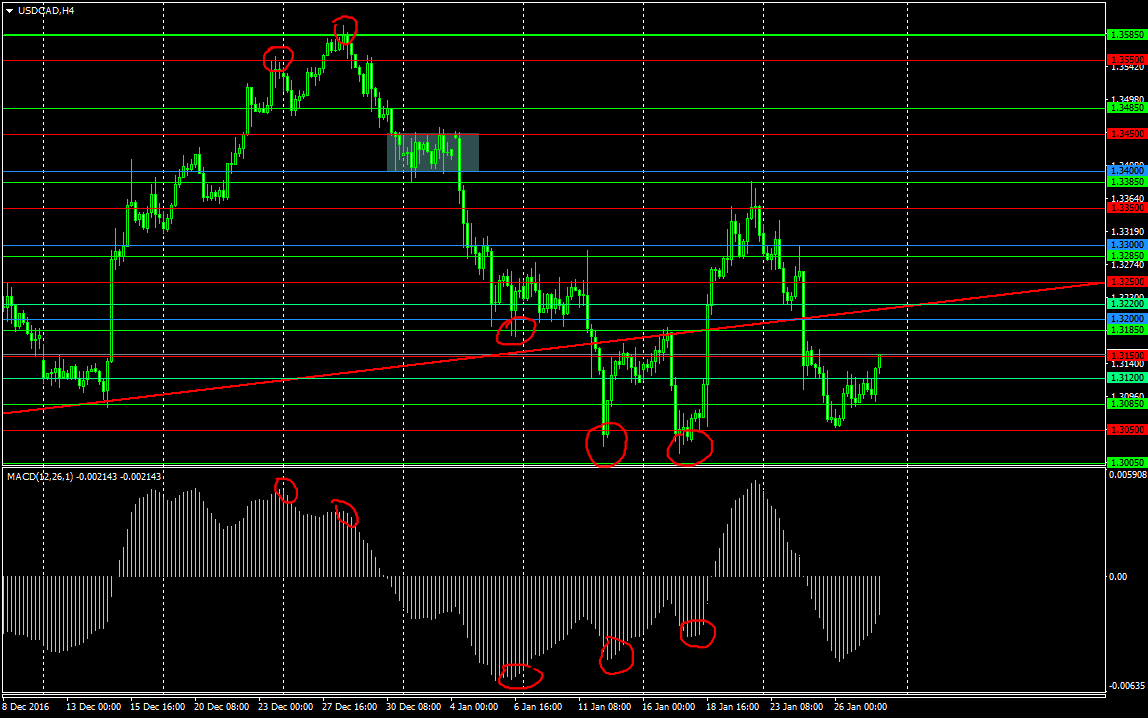1148x718 pixels.
Task: Click the 26 Jan 00:00 time label
Action: (860, 707)
